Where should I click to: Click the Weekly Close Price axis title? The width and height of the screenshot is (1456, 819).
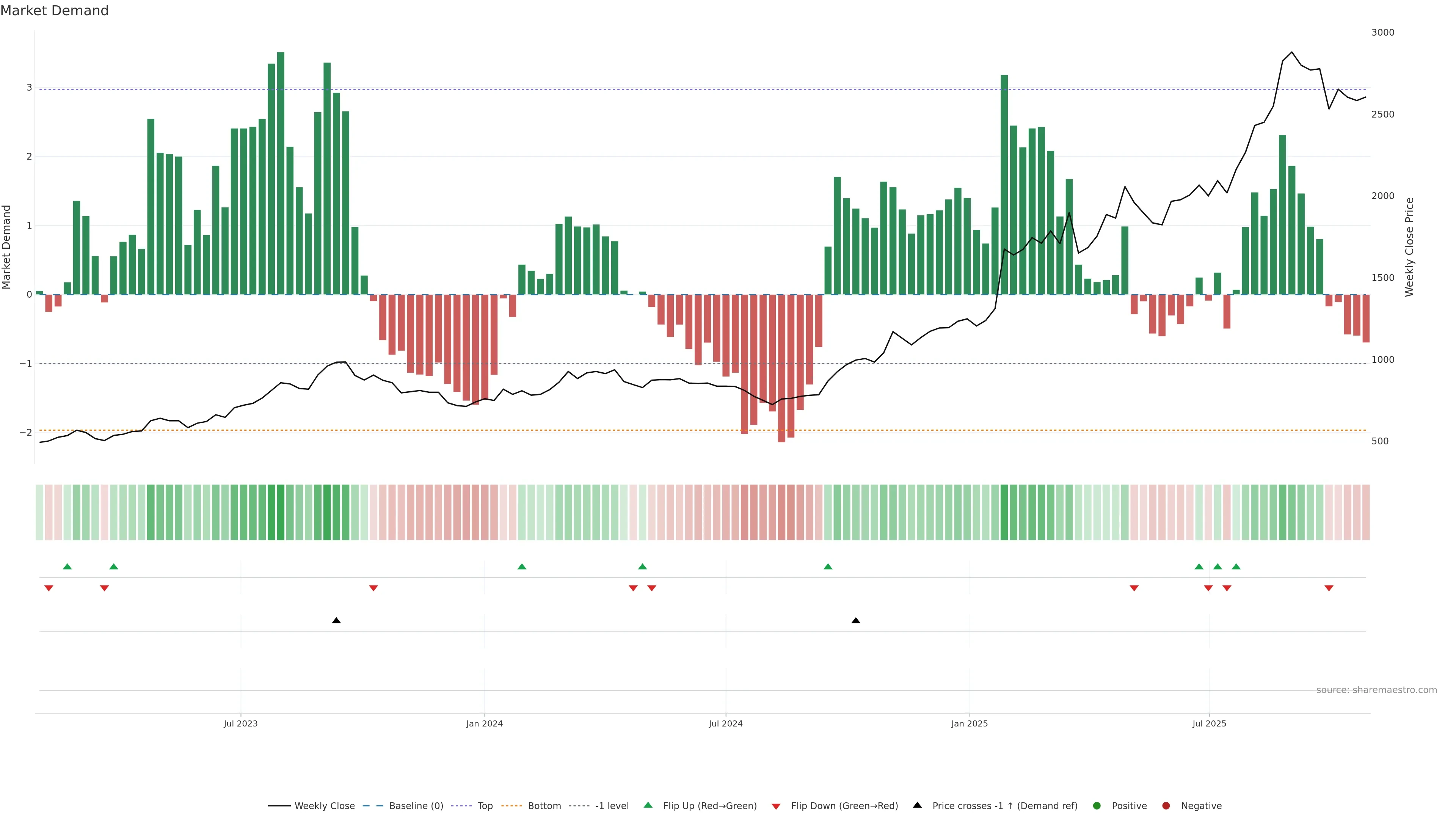click(1409, 247)
